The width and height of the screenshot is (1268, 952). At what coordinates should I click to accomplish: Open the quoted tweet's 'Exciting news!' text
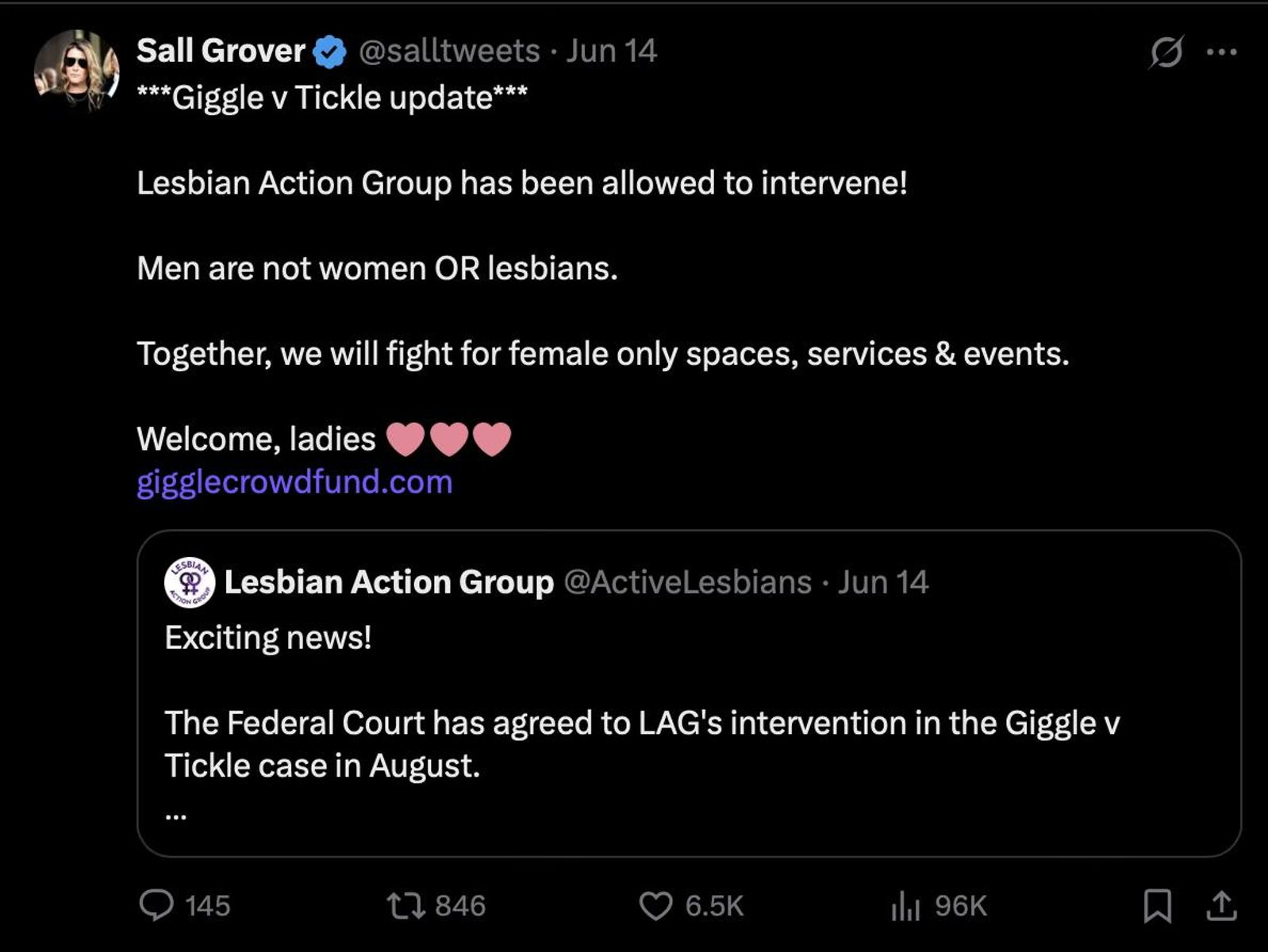pyautogui.click(x=268, y=638)
